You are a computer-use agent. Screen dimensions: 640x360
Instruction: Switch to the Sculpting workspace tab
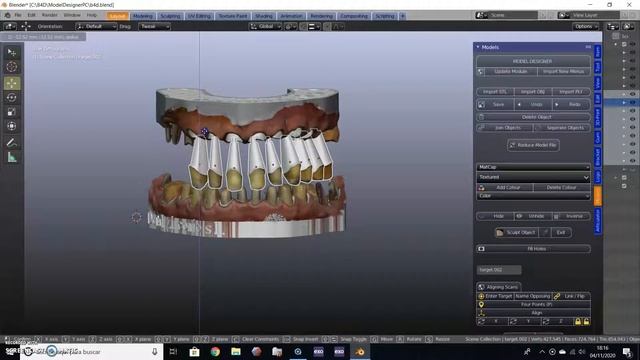(170, 16)
